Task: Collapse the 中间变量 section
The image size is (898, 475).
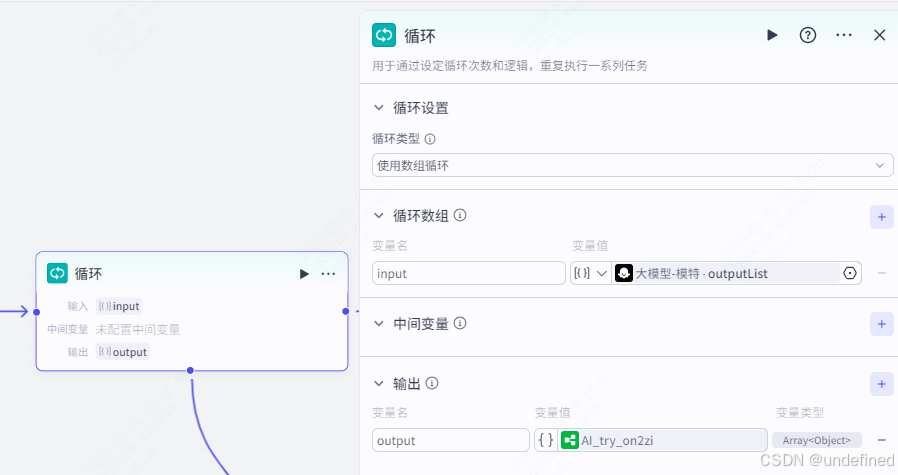Action: pyautogui.click(x=379, y=324)
